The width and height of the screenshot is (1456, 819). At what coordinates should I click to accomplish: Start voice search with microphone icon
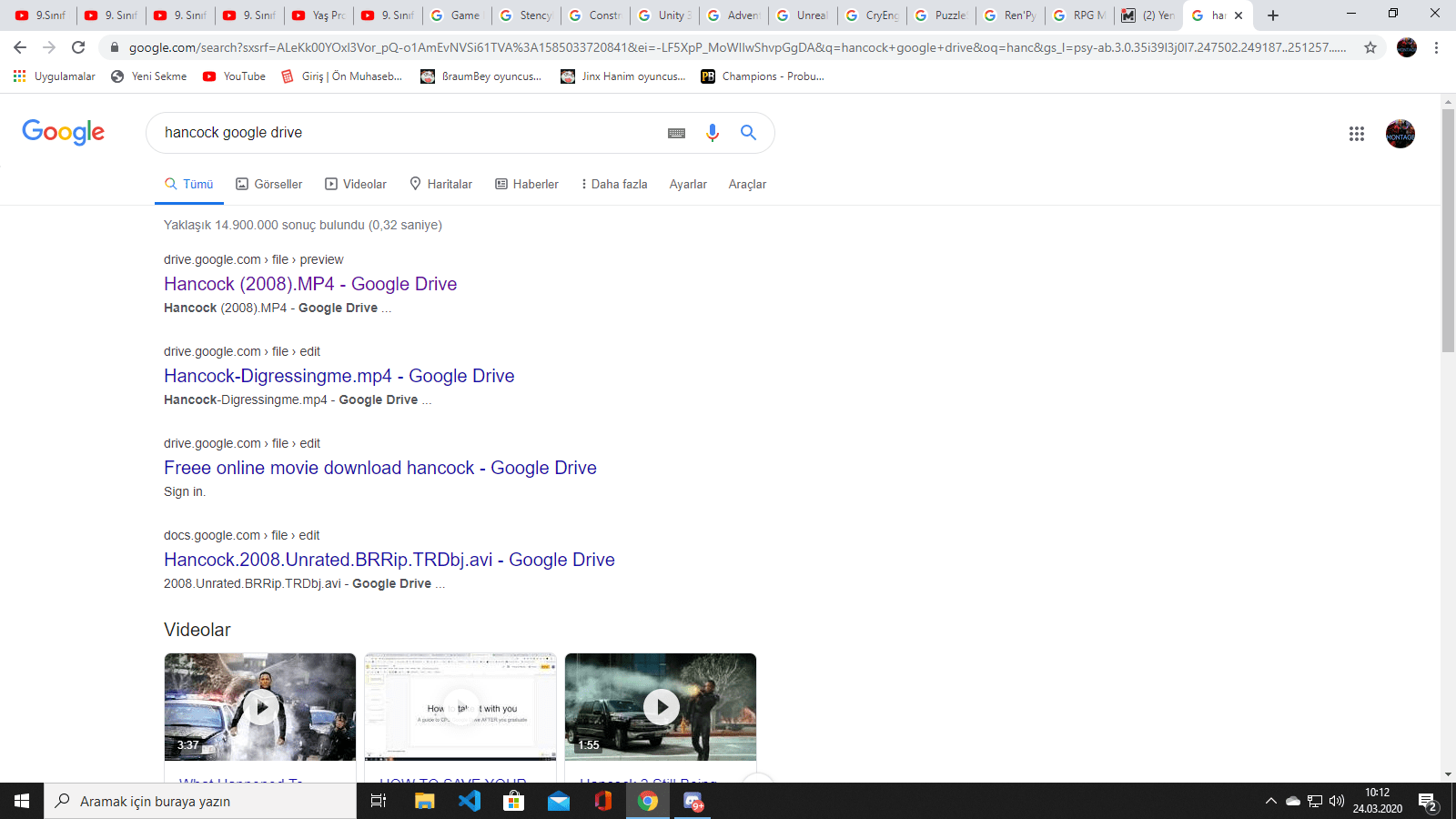pyautogui.click(x=713, y=133)
